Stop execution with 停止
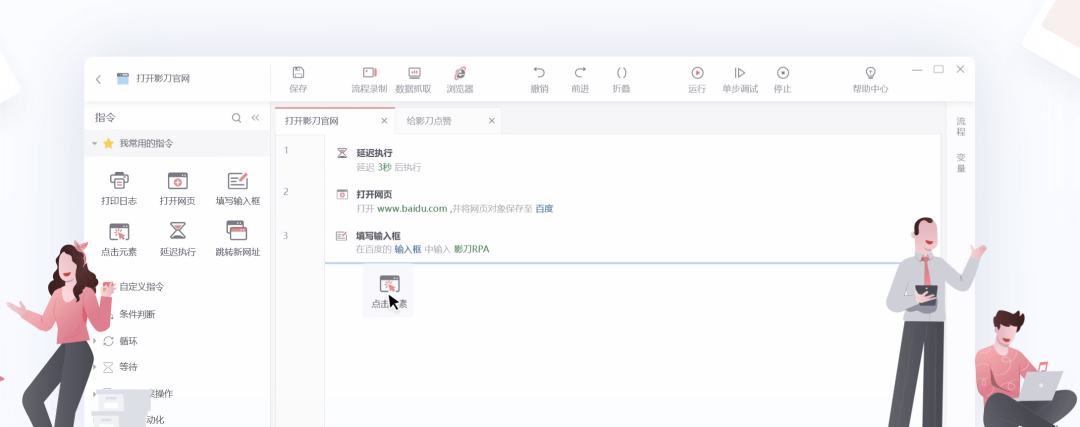The image size is (1080, 427). pos(782,72)
